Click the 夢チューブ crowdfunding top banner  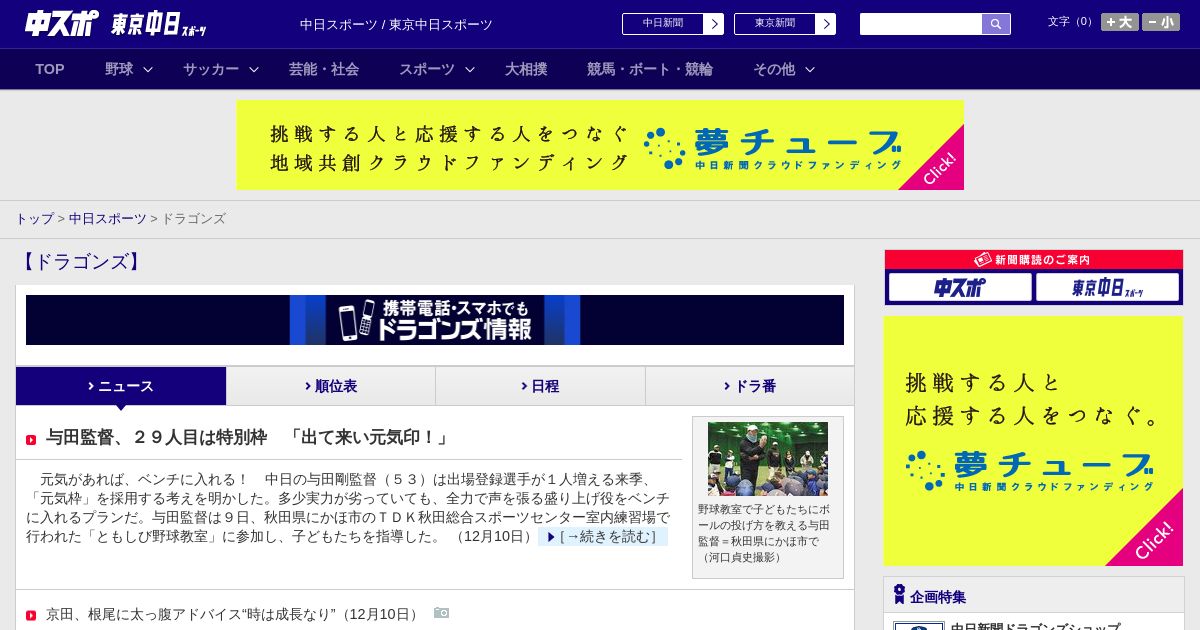coord(600,145)
